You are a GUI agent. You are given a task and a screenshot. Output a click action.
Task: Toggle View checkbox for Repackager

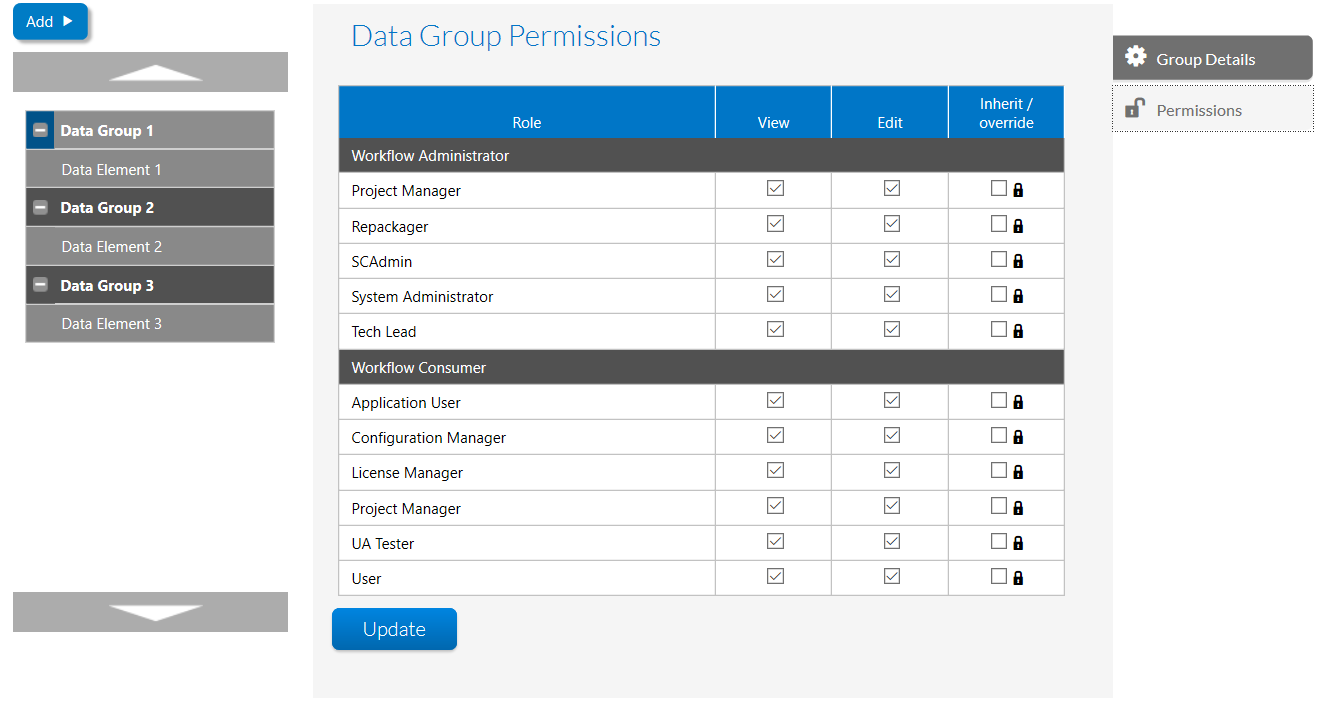click(775, 224)
